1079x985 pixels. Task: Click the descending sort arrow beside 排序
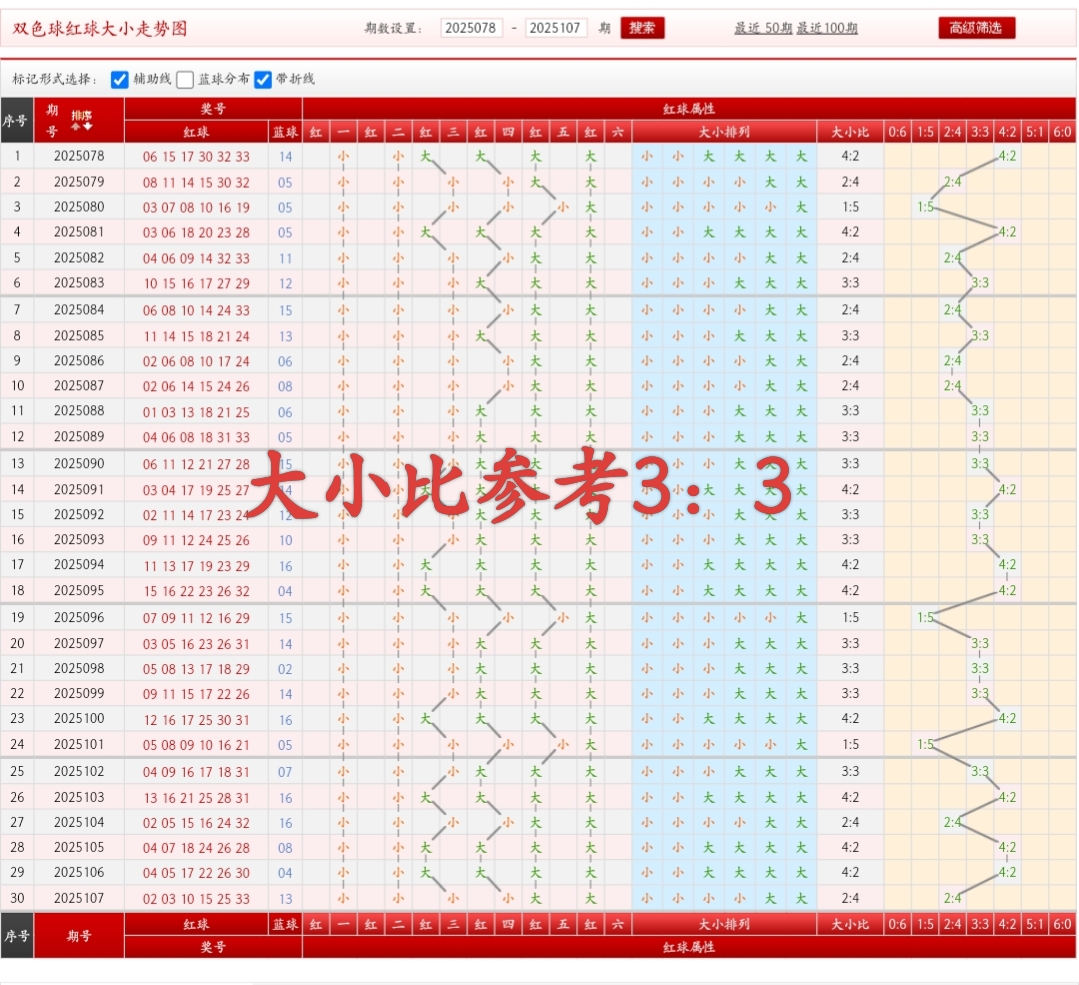point(87,126)
